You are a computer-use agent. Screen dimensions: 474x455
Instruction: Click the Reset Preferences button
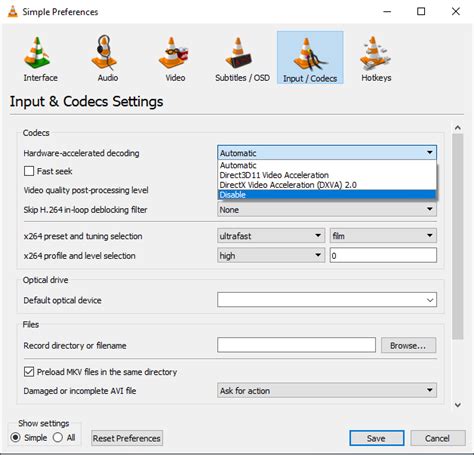click(x=127, y=438)
